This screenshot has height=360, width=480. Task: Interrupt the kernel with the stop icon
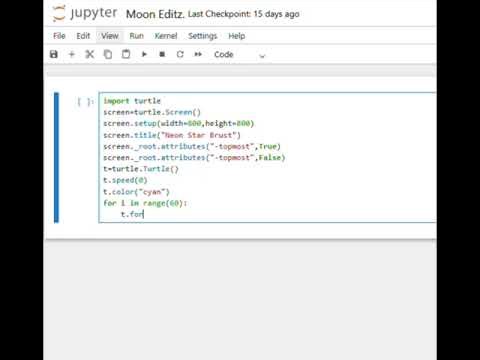(162, 54)
